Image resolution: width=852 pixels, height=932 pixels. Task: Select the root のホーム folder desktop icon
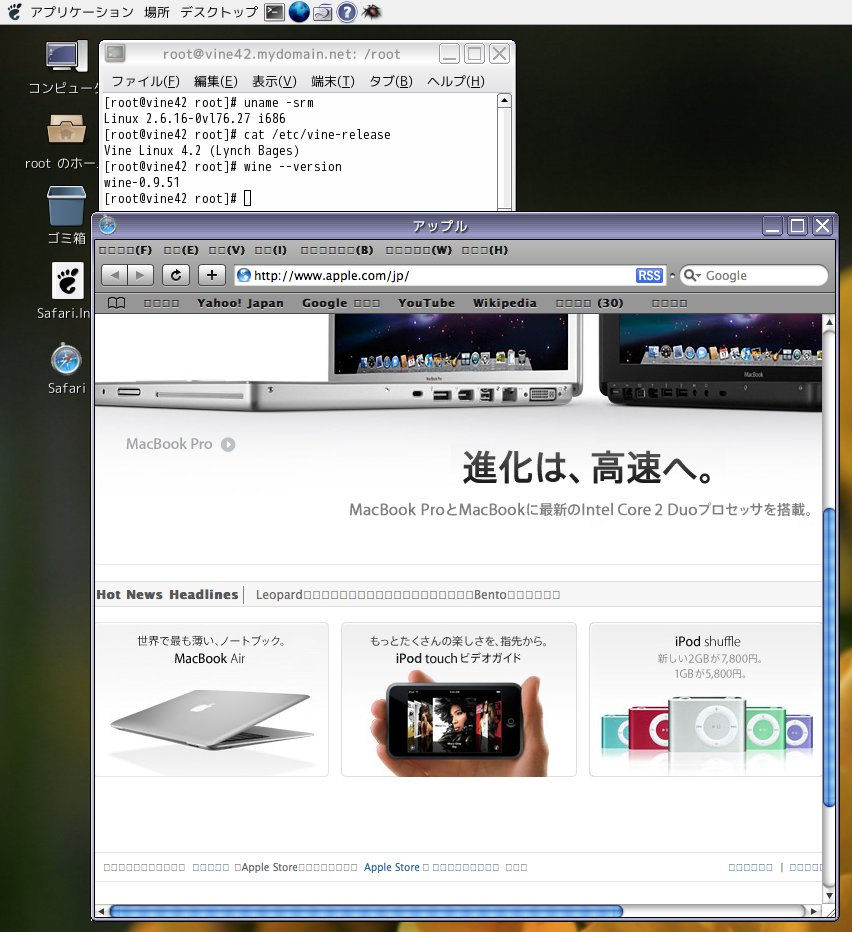point(66,130)
